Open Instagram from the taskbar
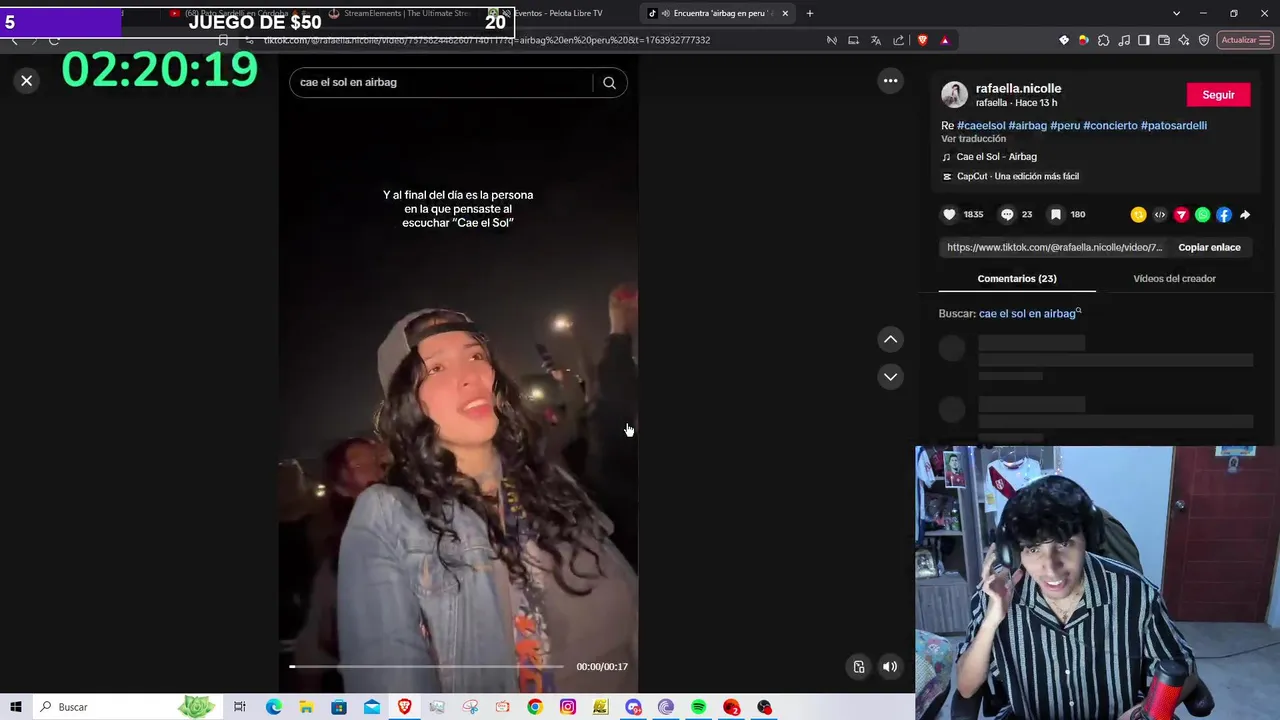Image resolution: width=1280 pixels, height=720 pixels. coord(568,707)
